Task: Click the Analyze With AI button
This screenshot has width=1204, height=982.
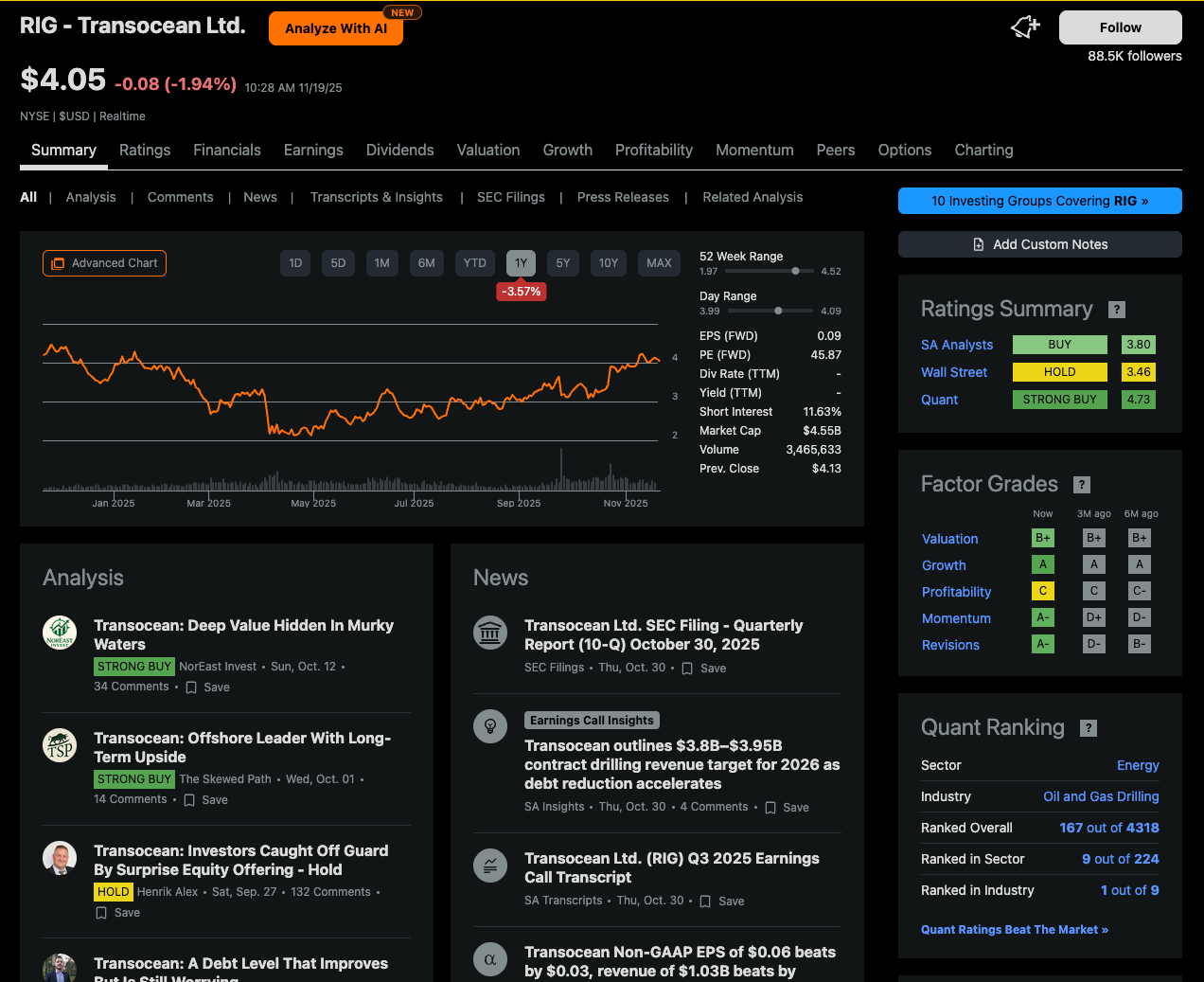Action: coord(336,28)
